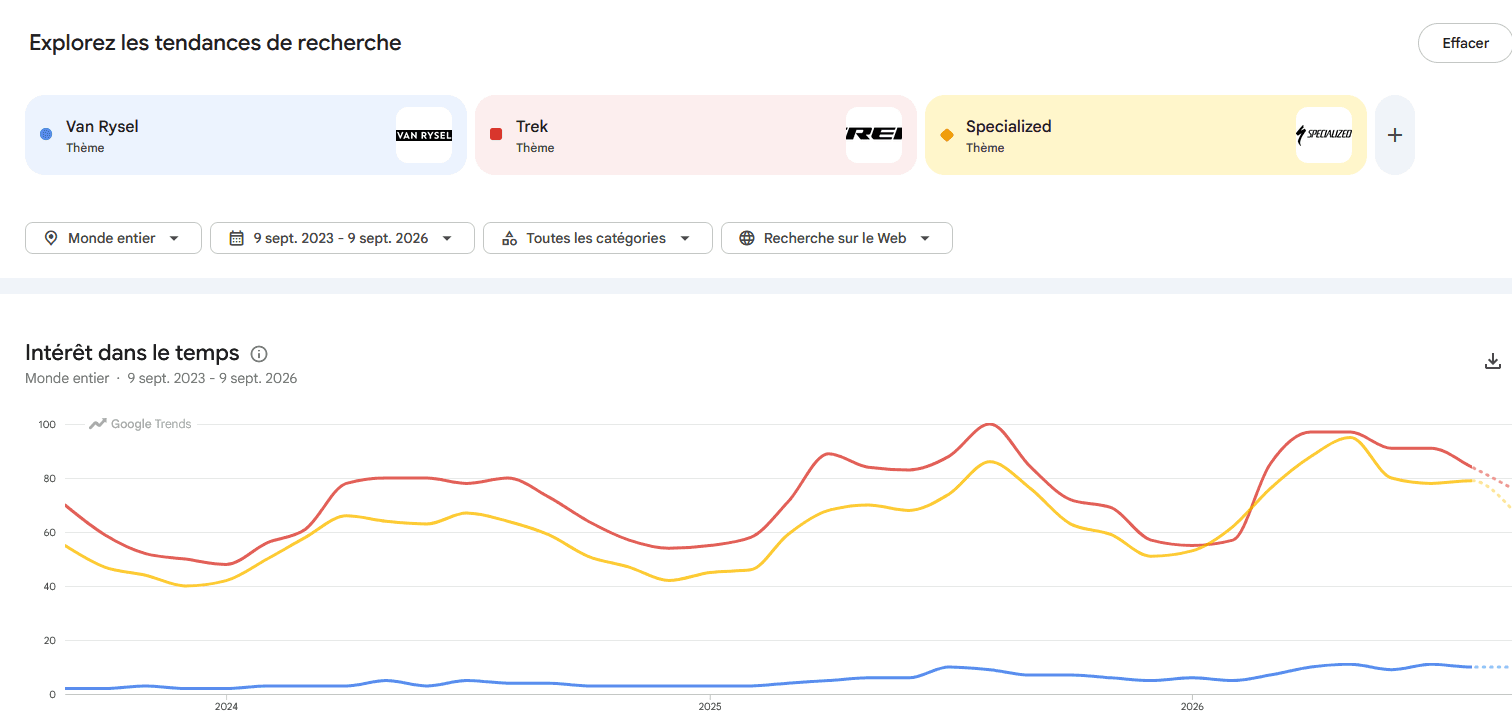Click the Toutes les catégories dropdown arrow
The width and height of the screenshot is (1512, 725).
coord(685,238)
